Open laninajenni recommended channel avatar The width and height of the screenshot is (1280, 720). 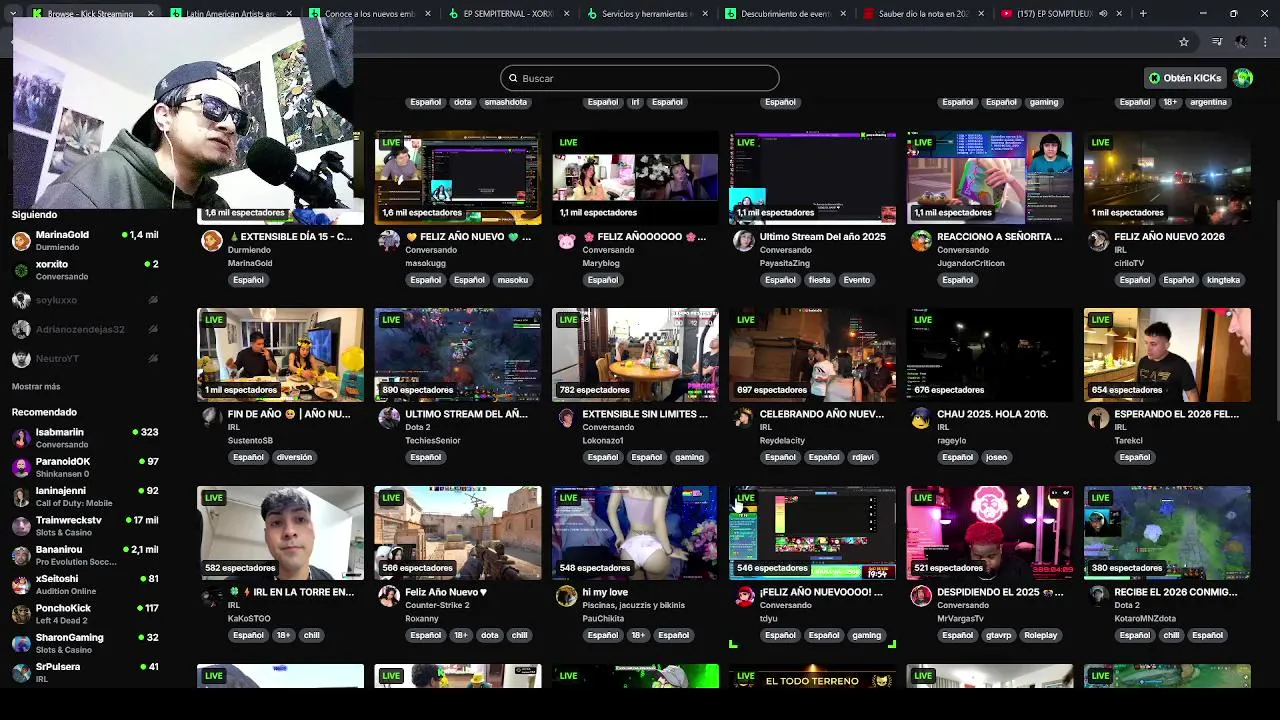coord(21,497)
